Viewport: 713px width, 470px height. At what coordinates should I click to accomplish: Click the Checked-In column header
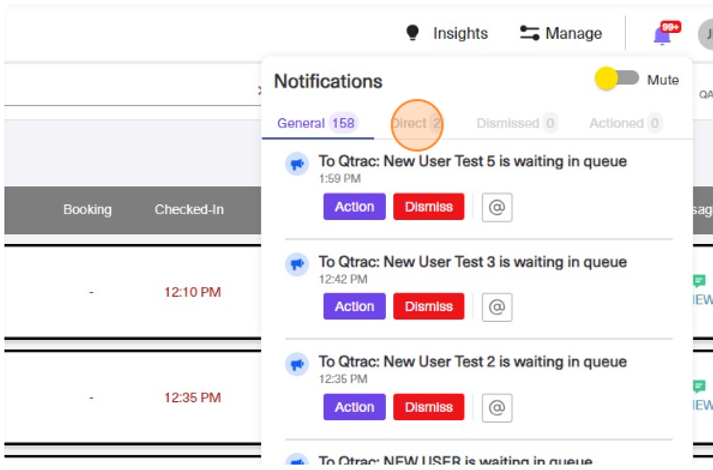[189, 210]
